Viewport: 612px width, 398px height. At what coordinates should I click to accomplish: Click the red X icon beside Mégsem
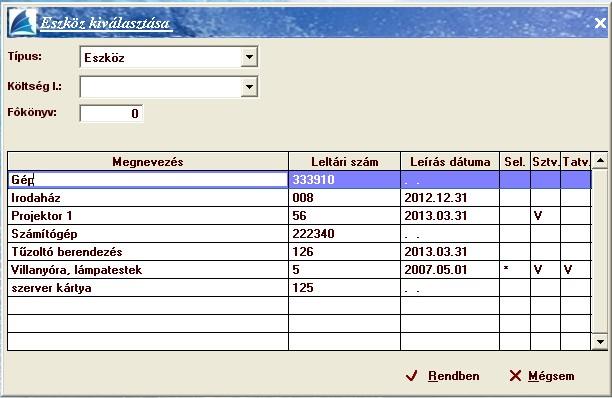(515, 376)
